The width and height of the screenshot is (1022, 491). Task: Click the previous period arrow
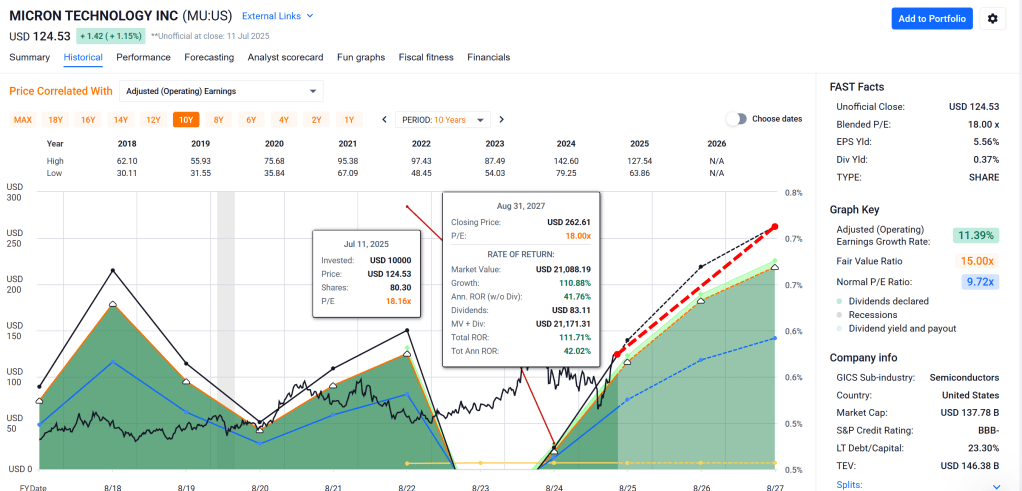pyautogui.click(x=384, y=120)
